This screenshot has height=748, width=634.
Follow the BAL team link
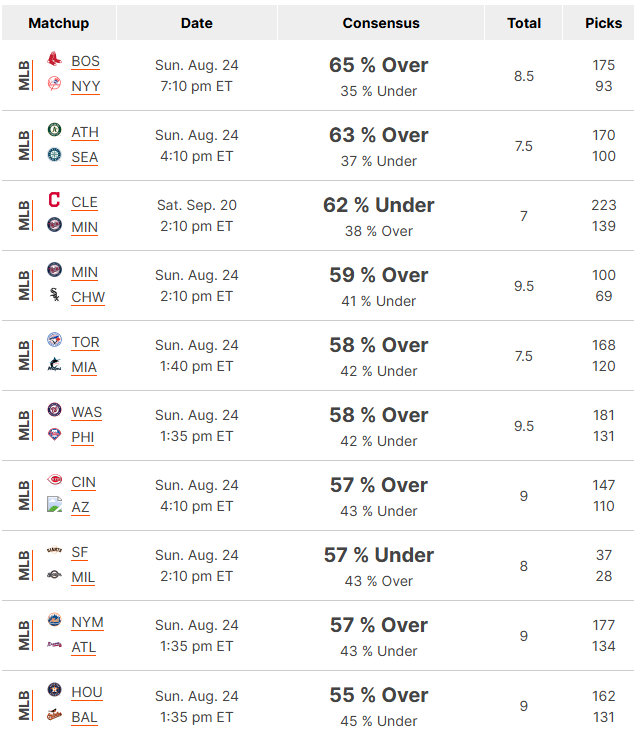pos(84,718)
